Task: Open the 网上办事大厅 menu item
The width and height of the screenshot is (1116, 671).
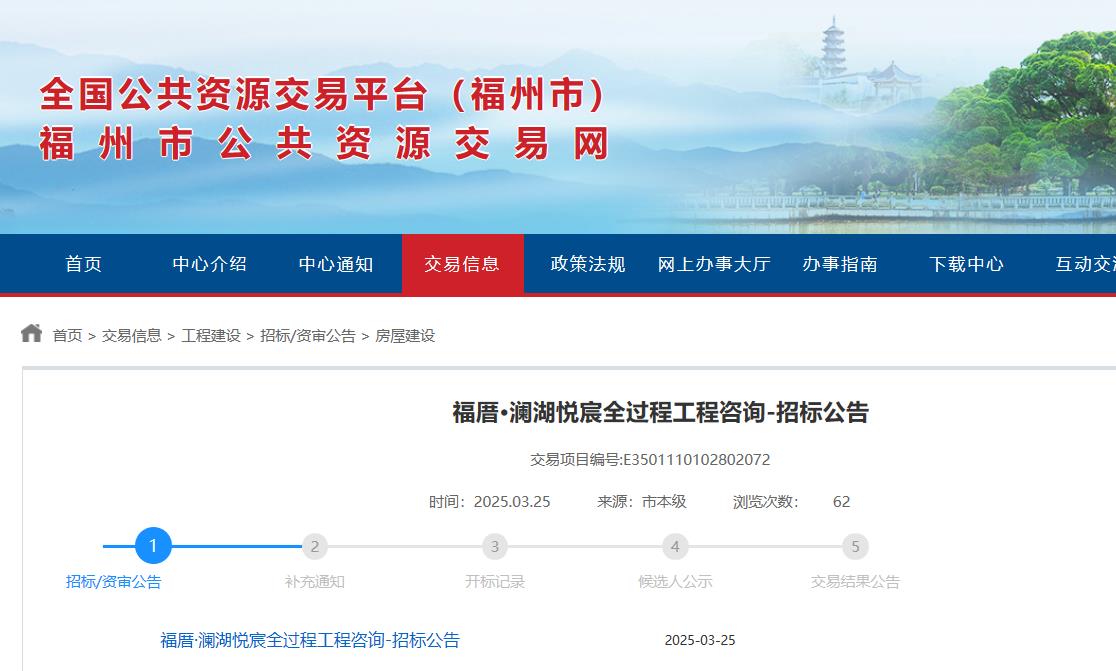Action: (x=714, y=264)
